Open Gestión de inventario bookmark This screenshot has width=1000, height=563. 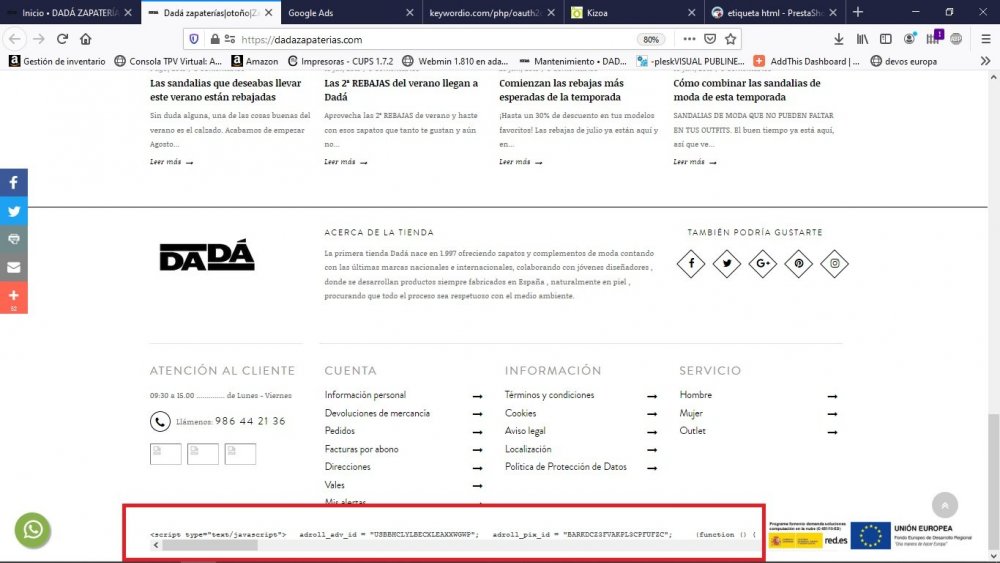click(x=57, y=61)
